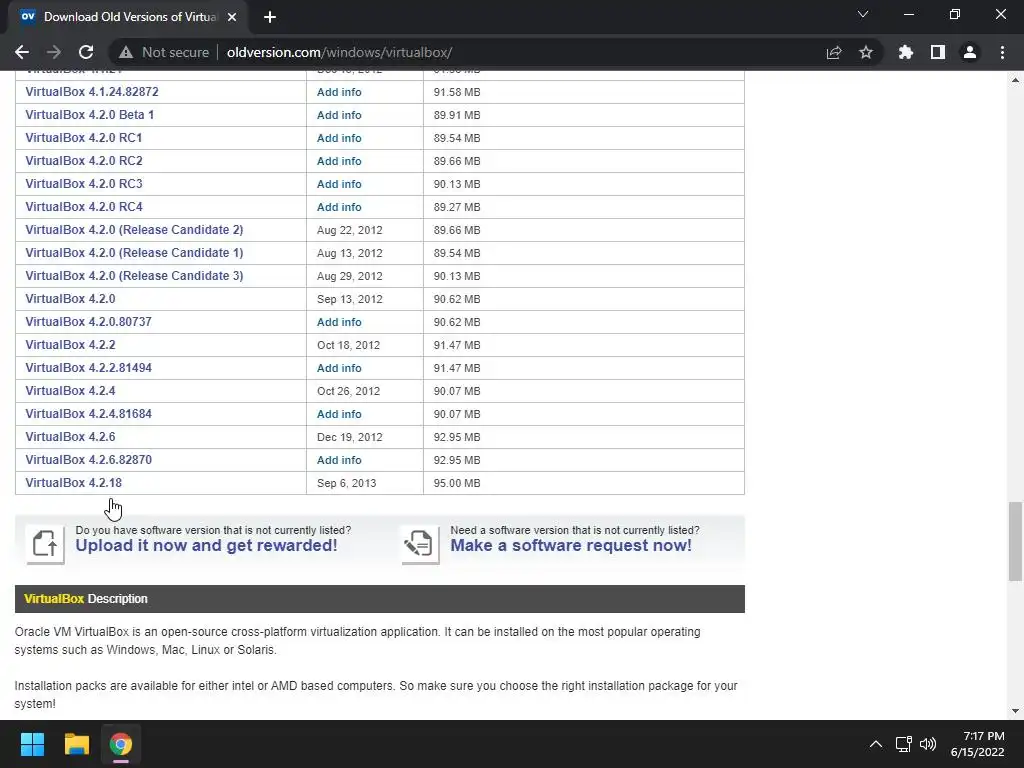This screenshot has width=1024, height=768.
Task: Open VirtualBox 4.2.2.81494 link
Action: coord(88,368)
